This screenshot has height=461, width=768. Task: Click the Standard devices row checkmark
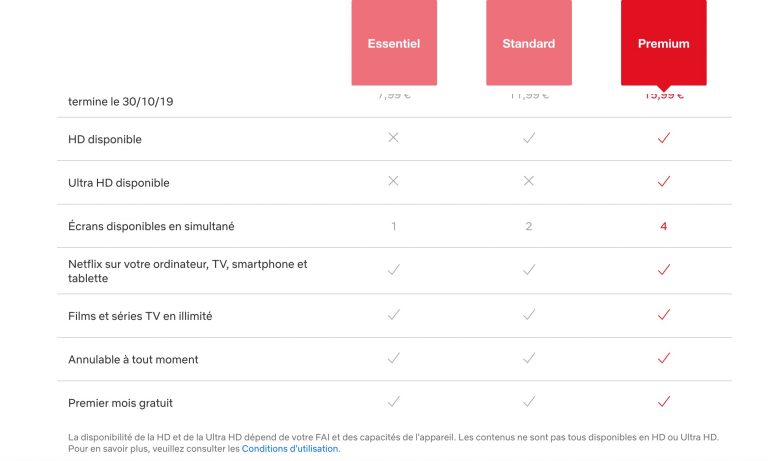pyautogui.click(x=528, y=270)
